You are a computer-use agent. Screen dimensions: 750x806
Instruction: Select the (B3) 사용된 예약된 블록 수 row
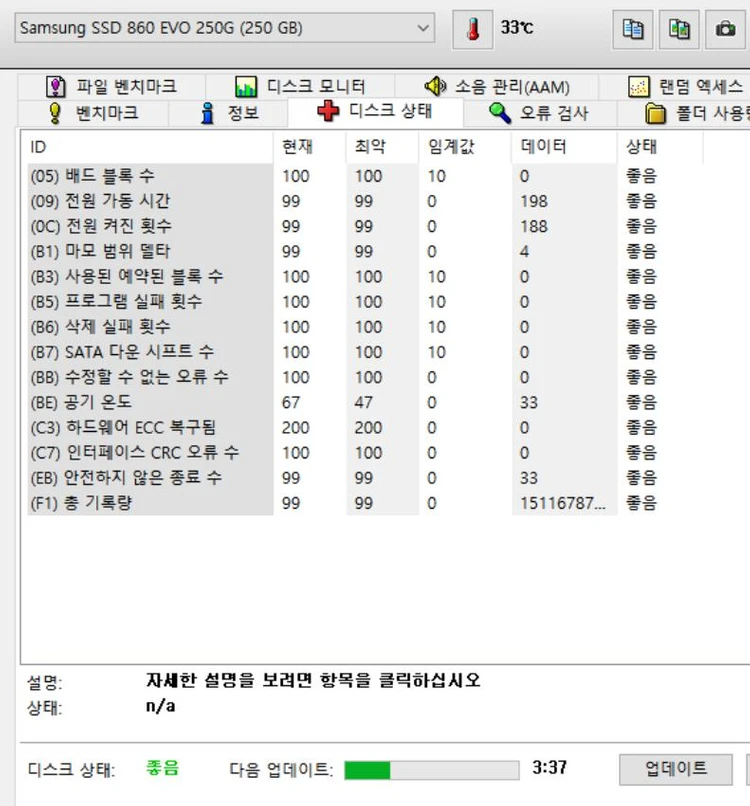365,277
